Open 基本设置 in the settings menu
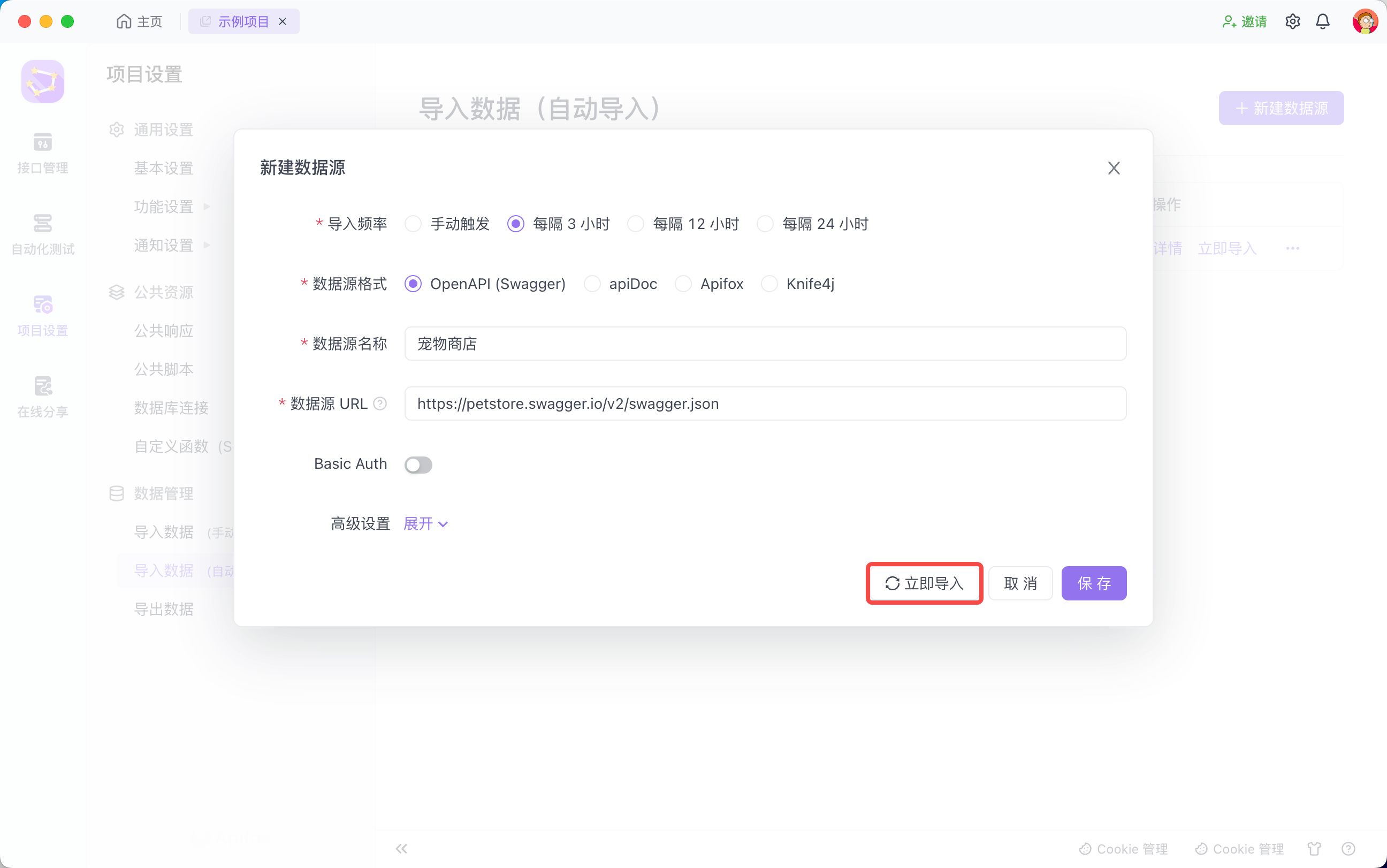Viewport: 1387px width, 868px height. (164, 168)
